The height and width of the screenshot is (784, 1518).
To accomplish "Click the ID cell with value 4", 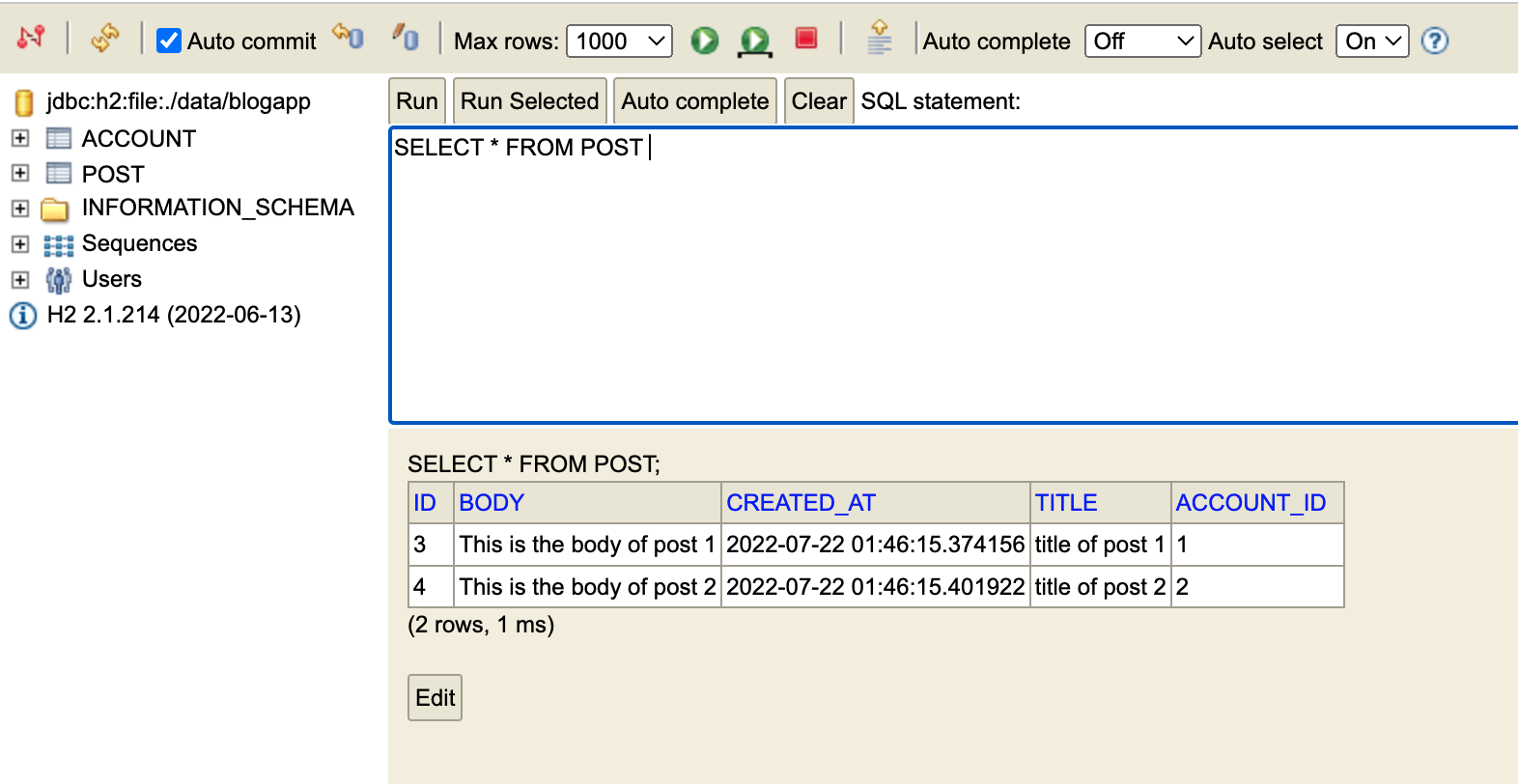I will tap(431, 587).
